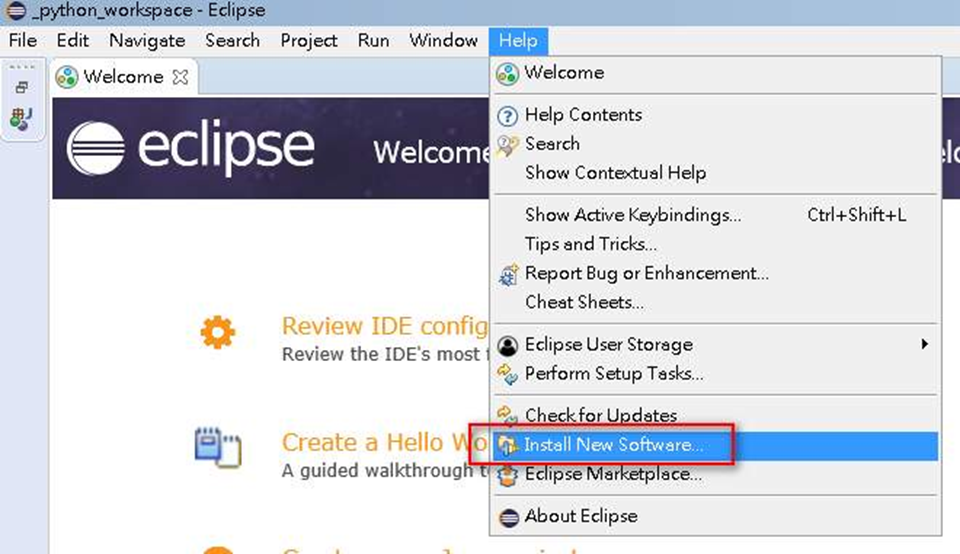
Task: Click the A guided walkthrough description text
Action: (385, 471)
